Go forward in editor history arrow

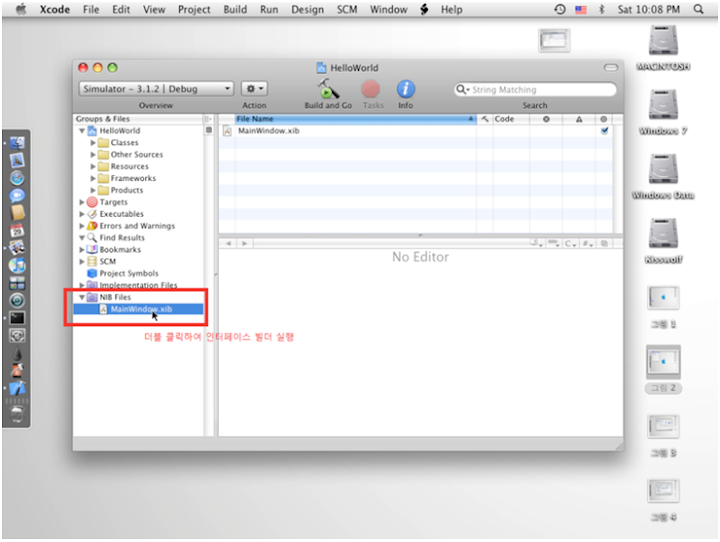click(244, 243)
